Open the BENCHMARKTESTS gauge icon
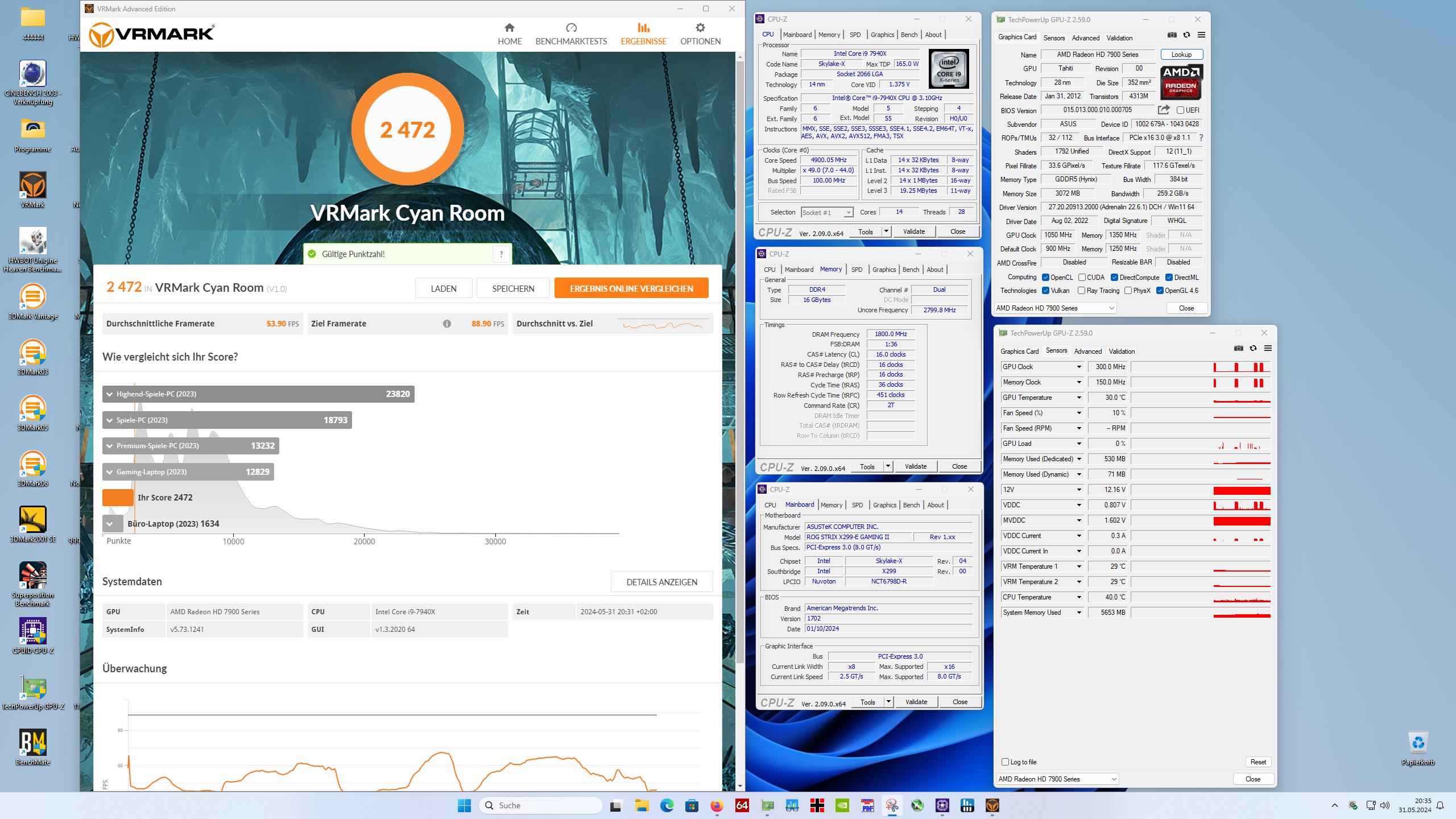 coord(571,27)
